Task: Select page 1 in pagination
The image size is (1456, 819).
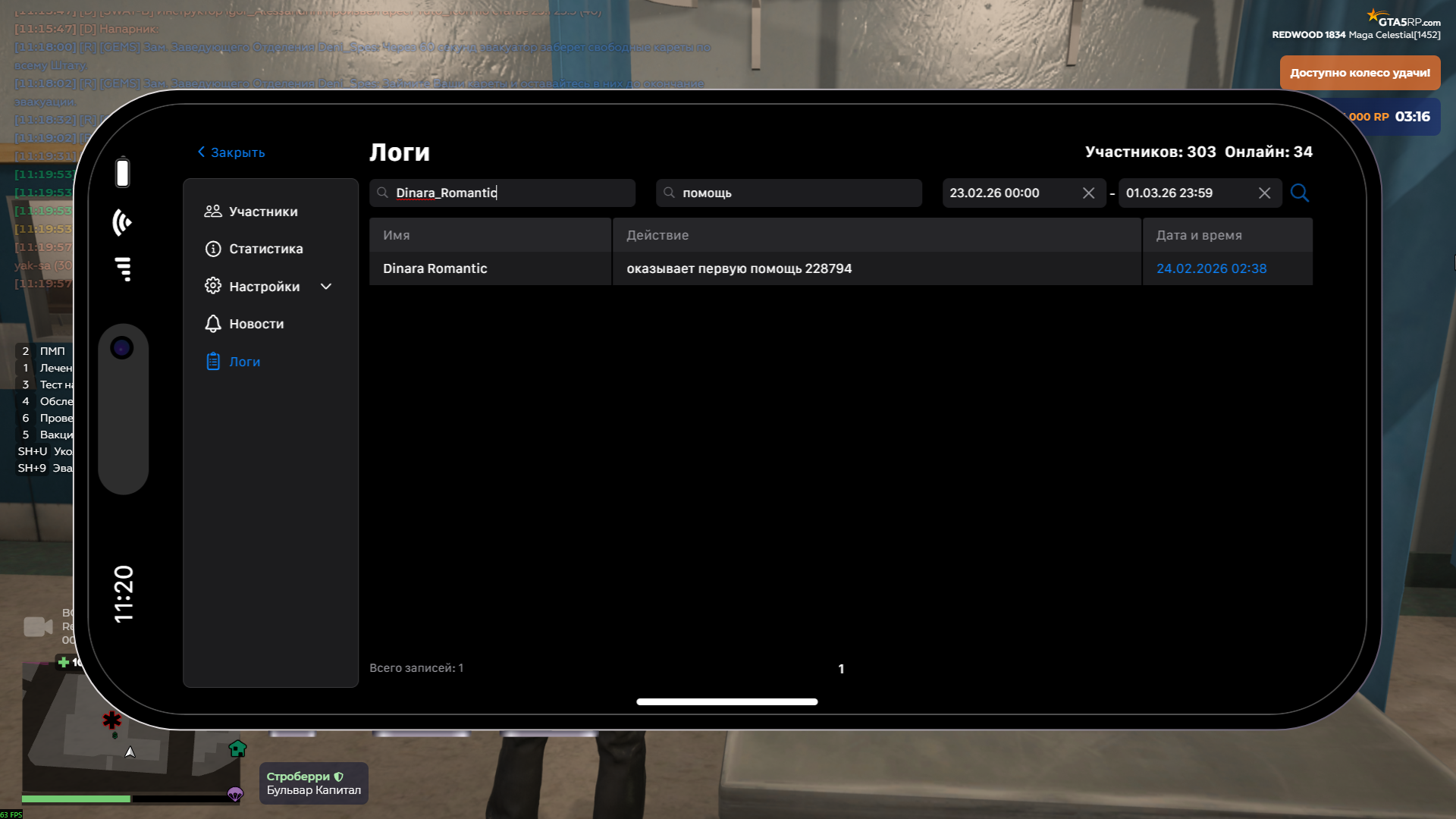Action: pyautogui.click(x=841, y=669)
